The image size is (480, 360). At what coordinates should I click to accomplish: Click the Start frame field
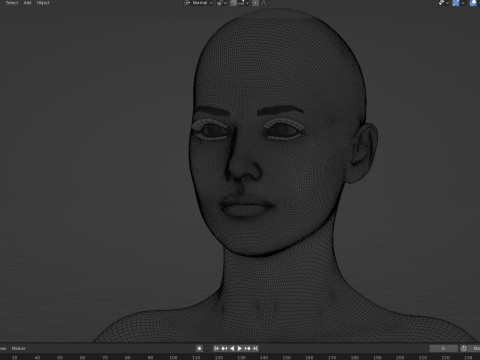(475, 348)
